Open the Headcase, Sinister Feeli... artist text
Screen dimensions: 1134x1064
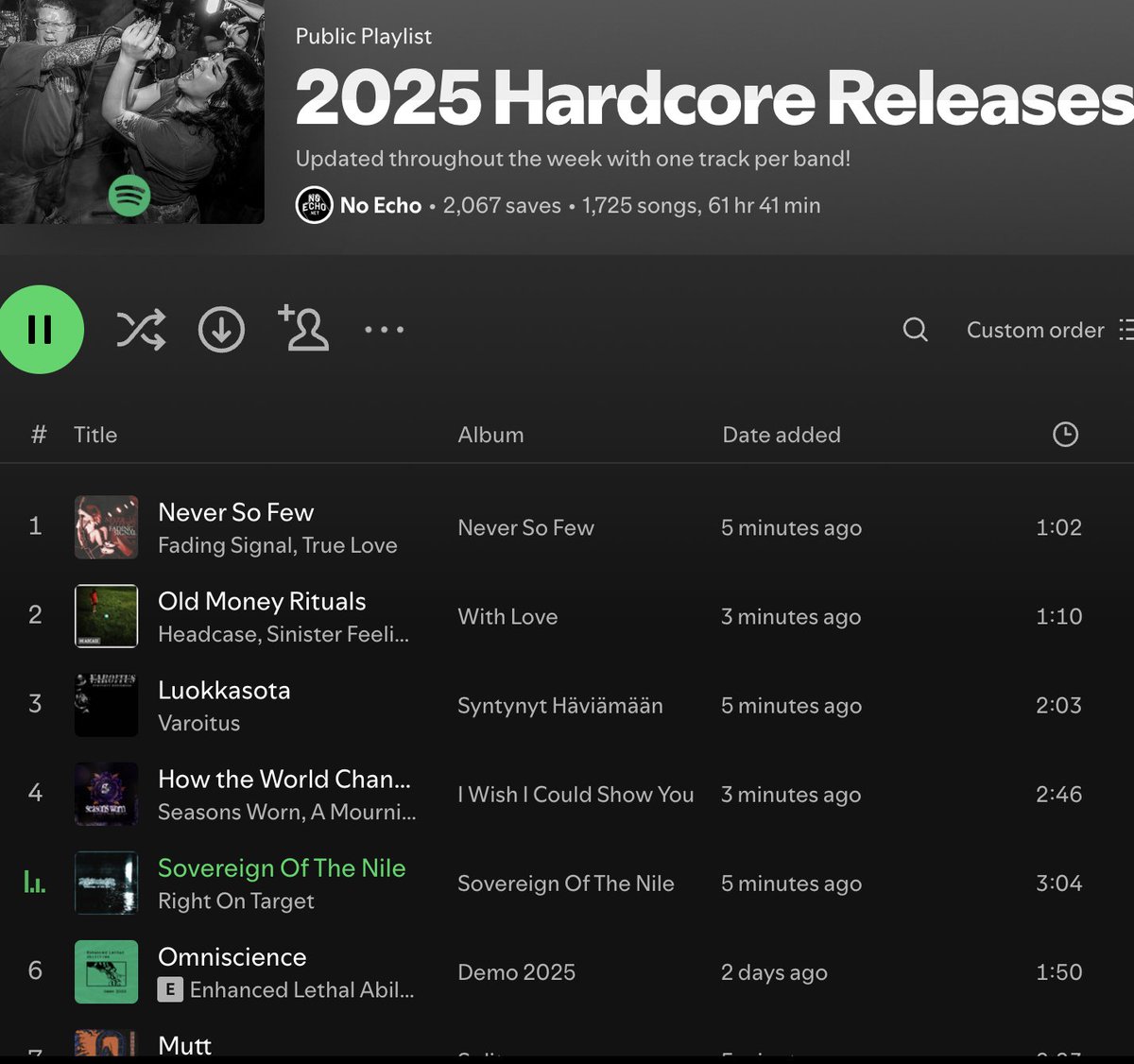(x=283, y=634)
